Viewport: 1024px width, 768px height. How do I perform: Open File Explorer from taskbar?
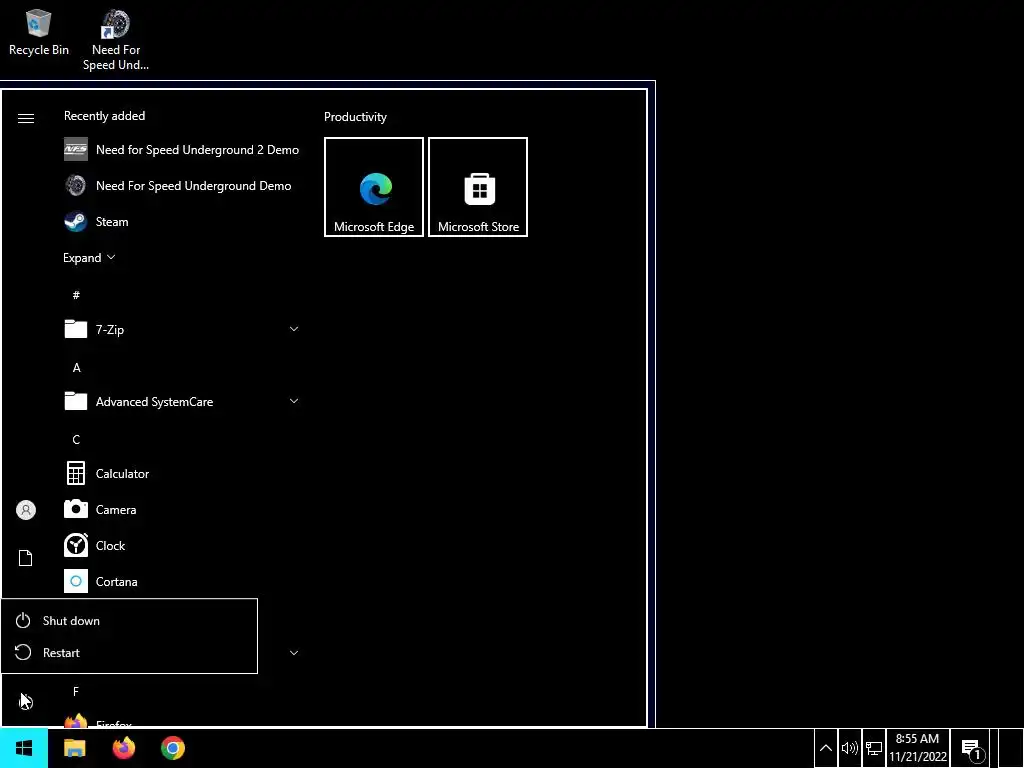click(x=74, y=748)
